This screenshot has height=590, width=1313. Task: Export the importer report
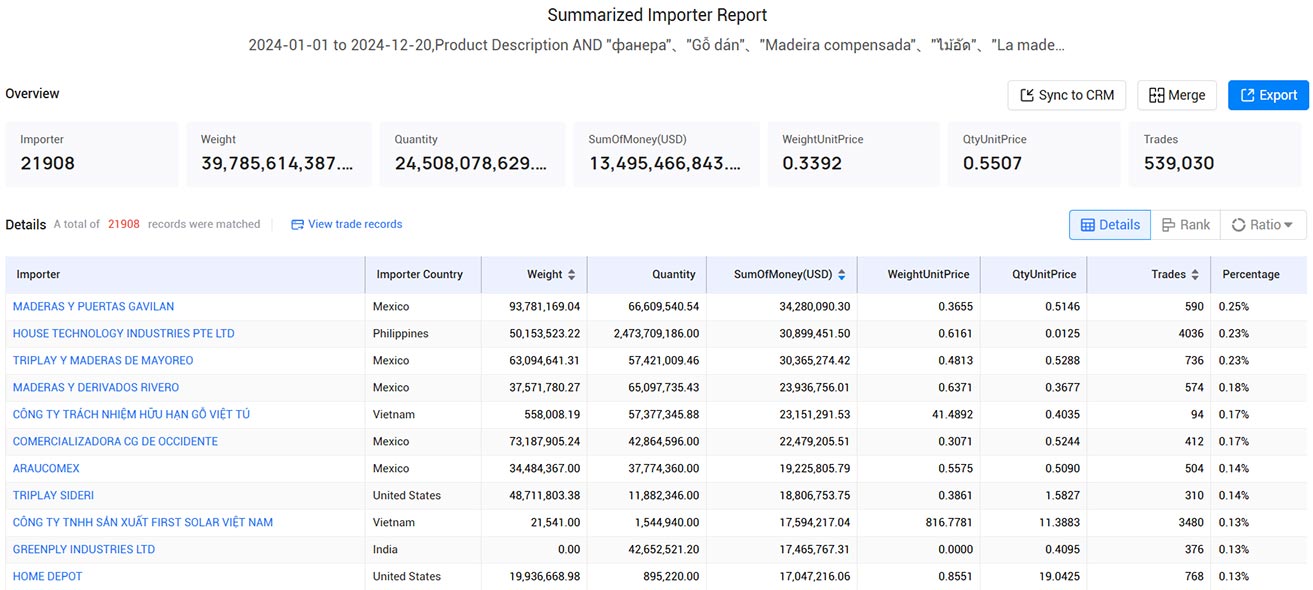(1268, 95)
